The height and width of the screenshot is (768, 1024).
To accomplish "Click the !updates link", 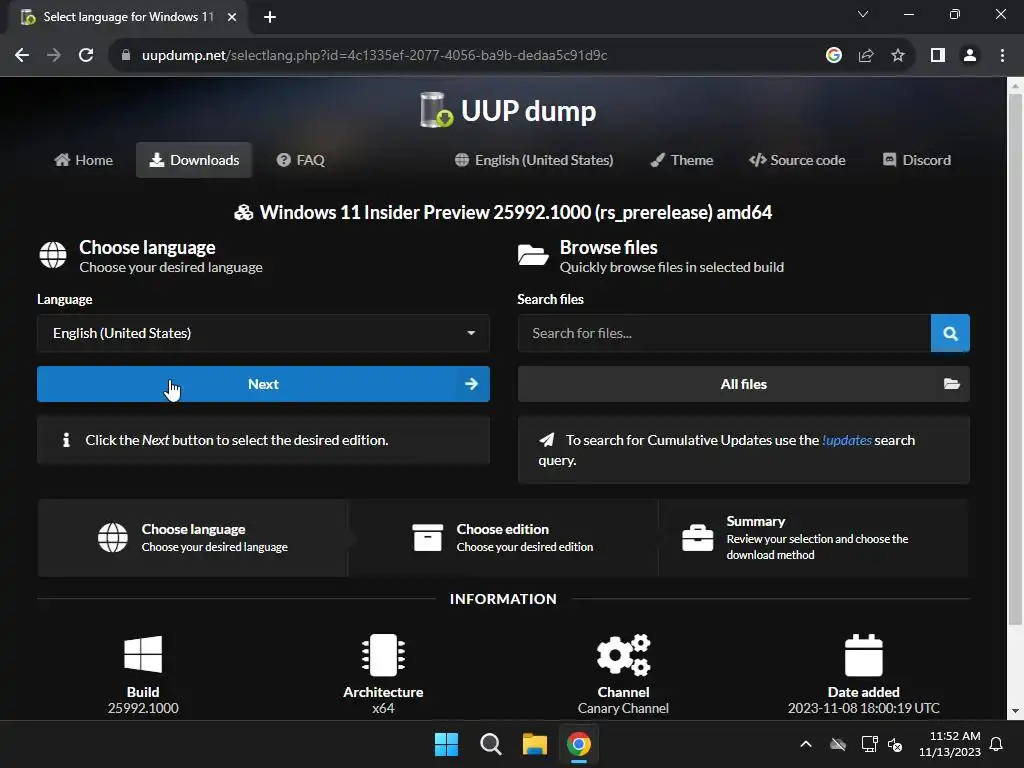I will (846, 440).
